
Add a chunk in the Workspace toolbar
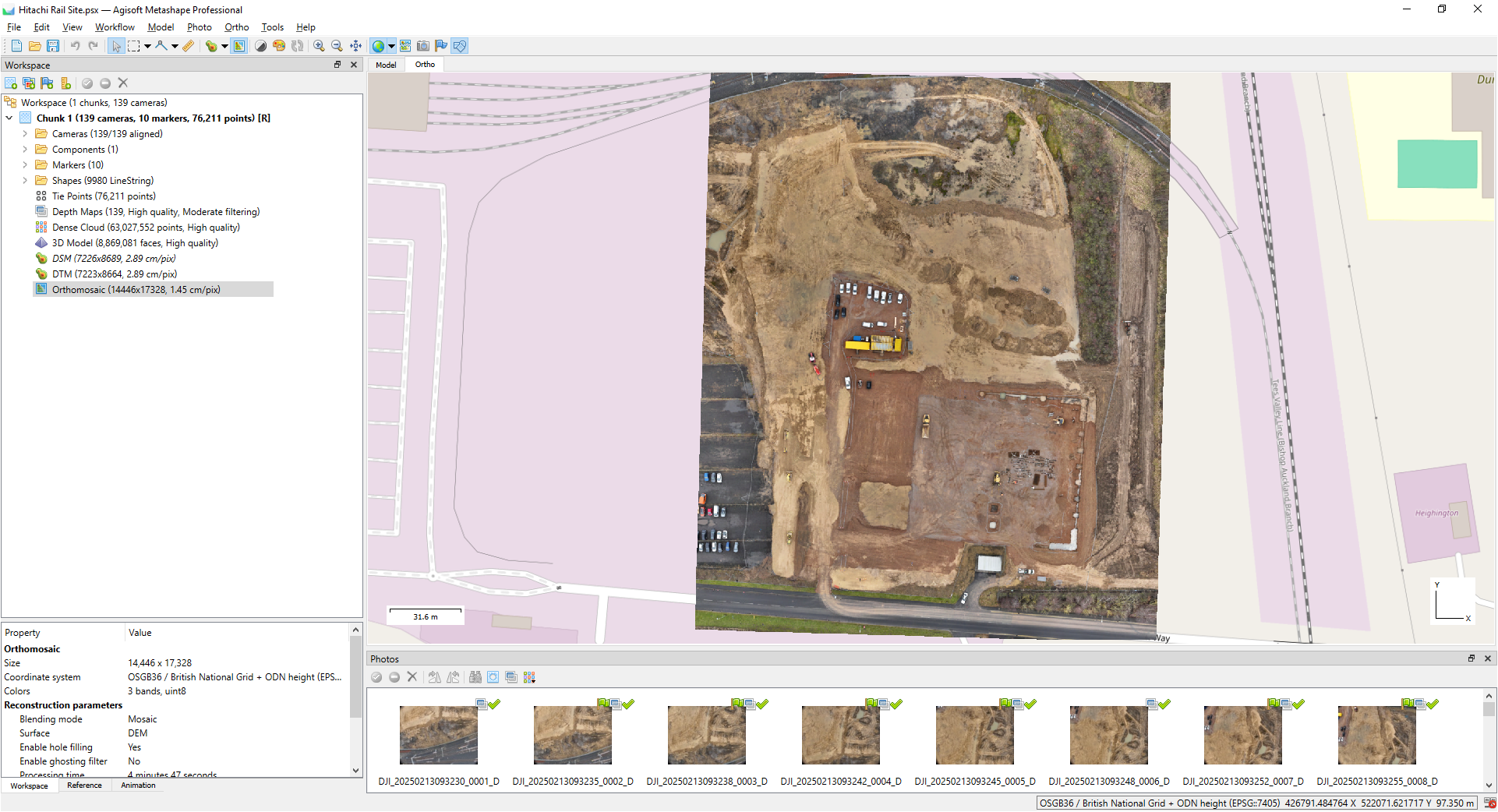11,83
